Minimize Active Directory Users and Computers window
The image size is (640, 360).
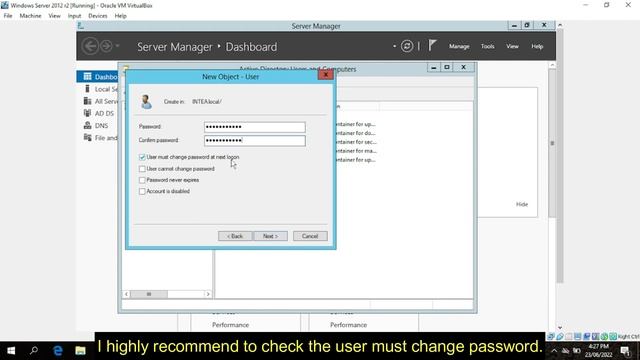tap(433, 67)
